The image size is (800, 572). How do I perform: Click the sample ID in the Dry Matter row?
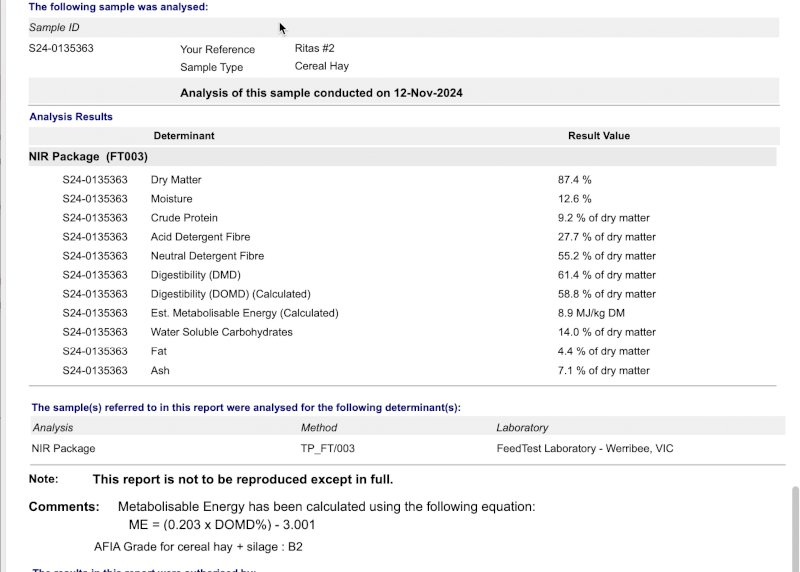(95, 180)
